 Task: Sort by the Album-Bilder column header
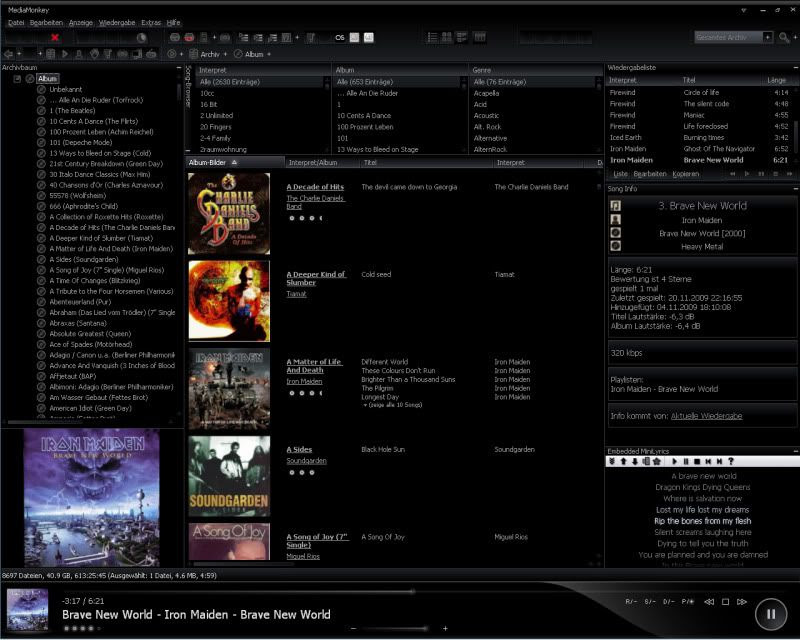point(235,162)
